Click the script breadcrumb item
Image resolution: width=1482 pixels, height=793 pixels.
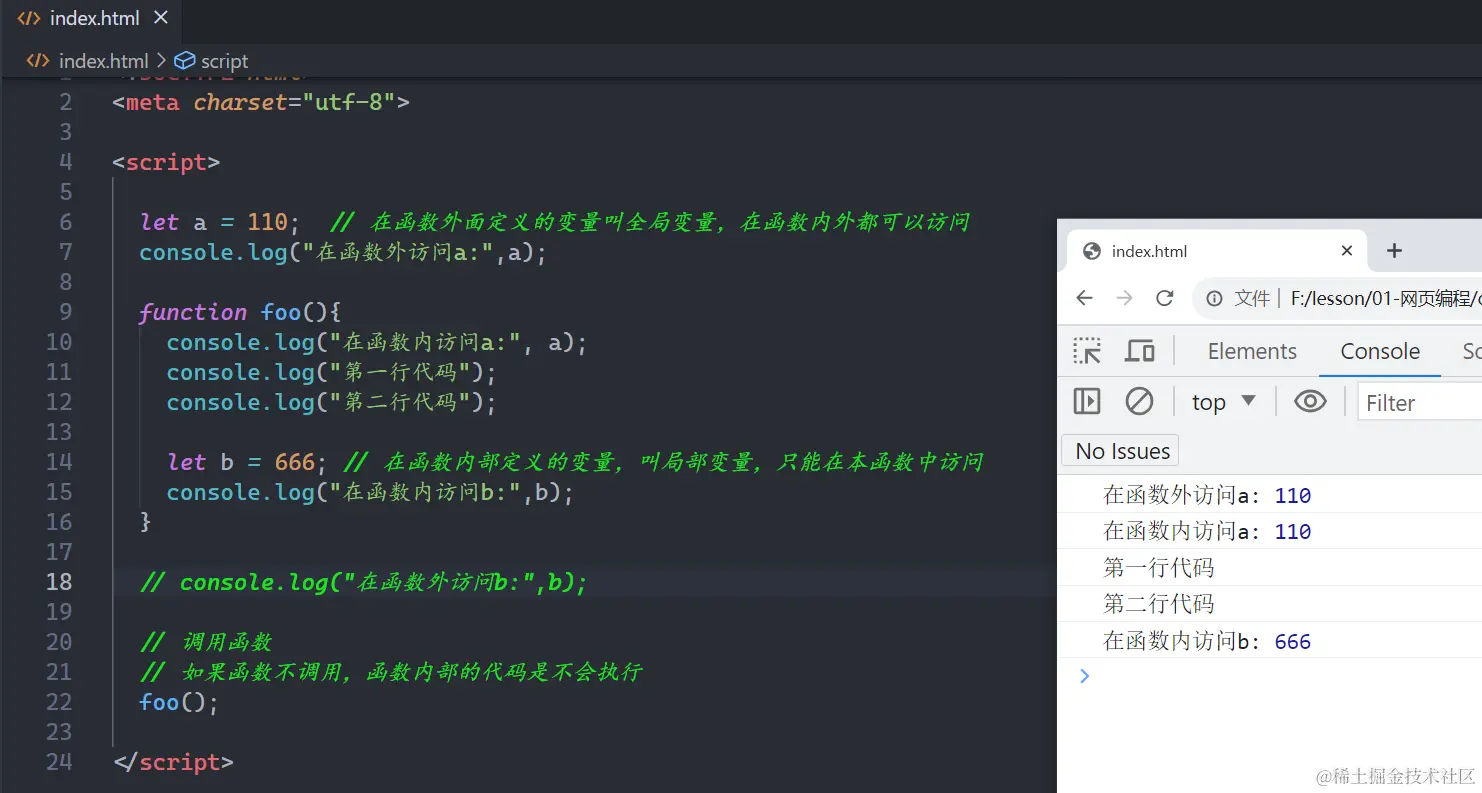point(224,61)
